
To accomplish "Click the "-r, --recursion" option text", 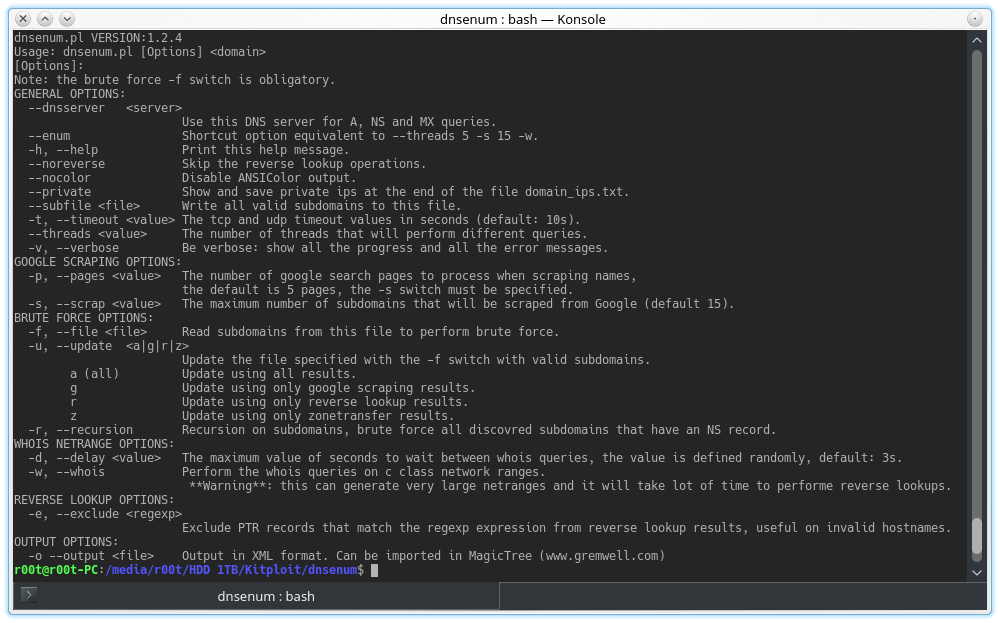I will (x=80, y=430).
